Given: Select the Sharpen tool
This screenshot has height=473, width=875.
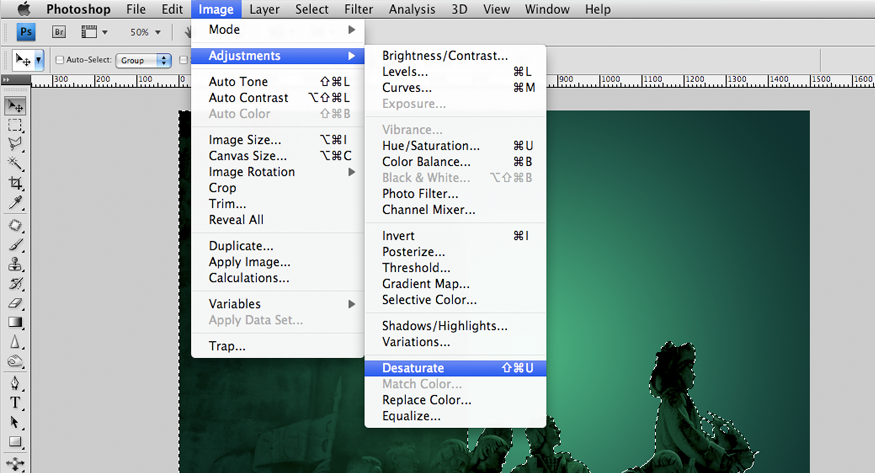Looking at the screenshot, I should 15,342.
